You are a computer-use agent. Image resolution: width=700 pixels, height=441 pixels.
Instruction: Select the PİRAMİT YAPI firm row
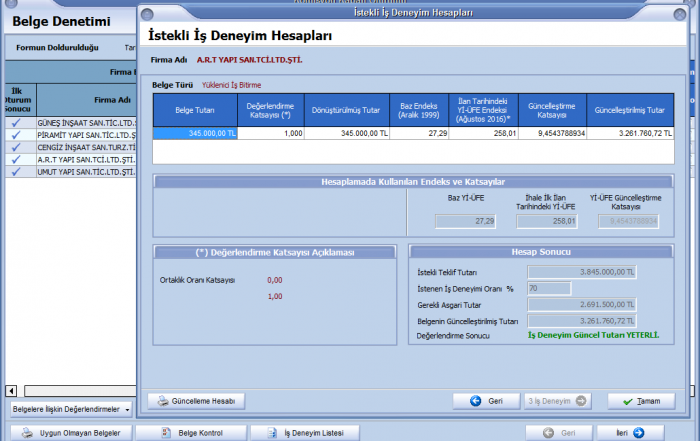[85, 135]
